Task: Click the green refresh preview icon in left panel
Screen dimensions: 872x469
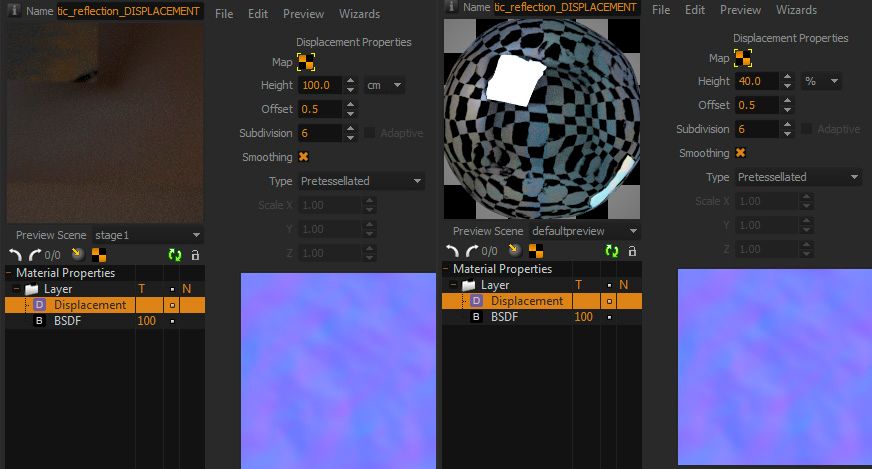Action: point(177,255)
